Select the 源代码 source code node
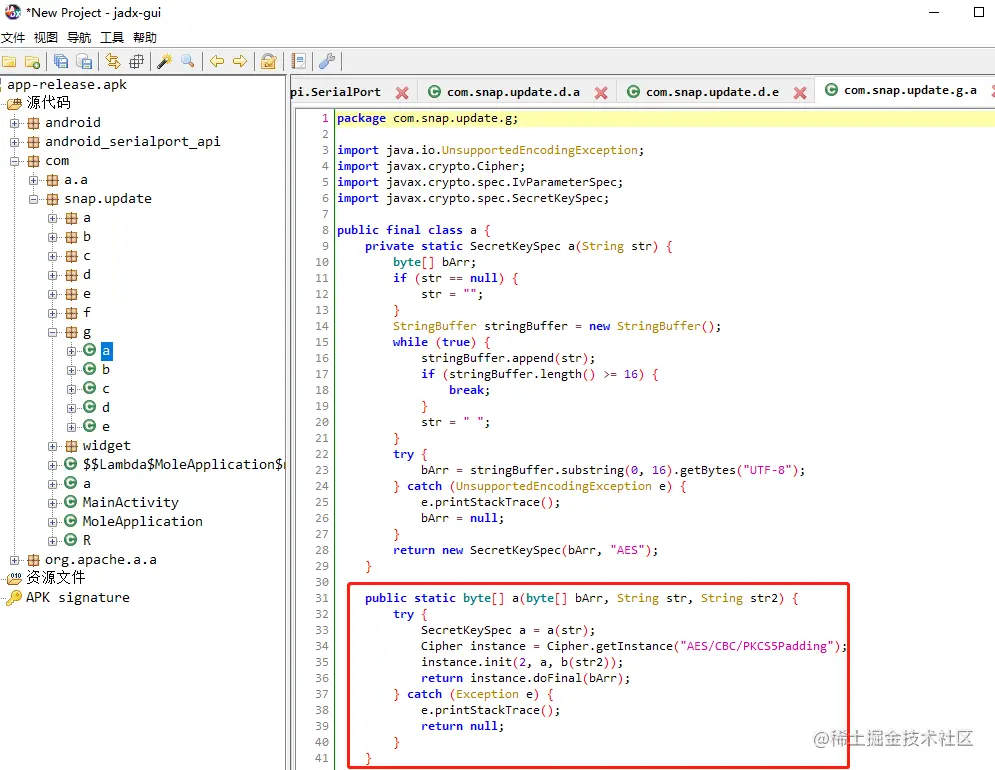 point(48,103)
